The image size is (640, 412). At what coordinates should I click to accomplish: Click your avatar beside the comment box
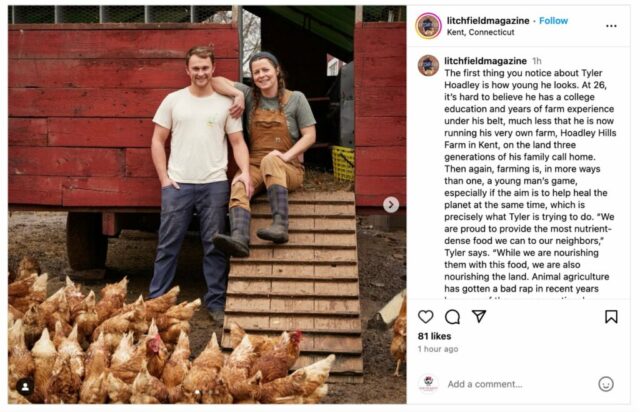pyautogui.click(x=428, y=384)
